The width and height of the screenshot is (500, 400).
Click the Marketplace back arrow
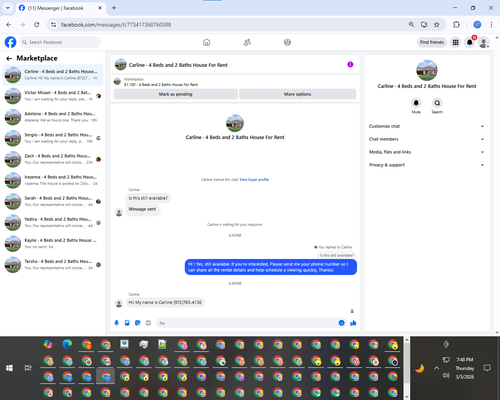click(9, 58)
